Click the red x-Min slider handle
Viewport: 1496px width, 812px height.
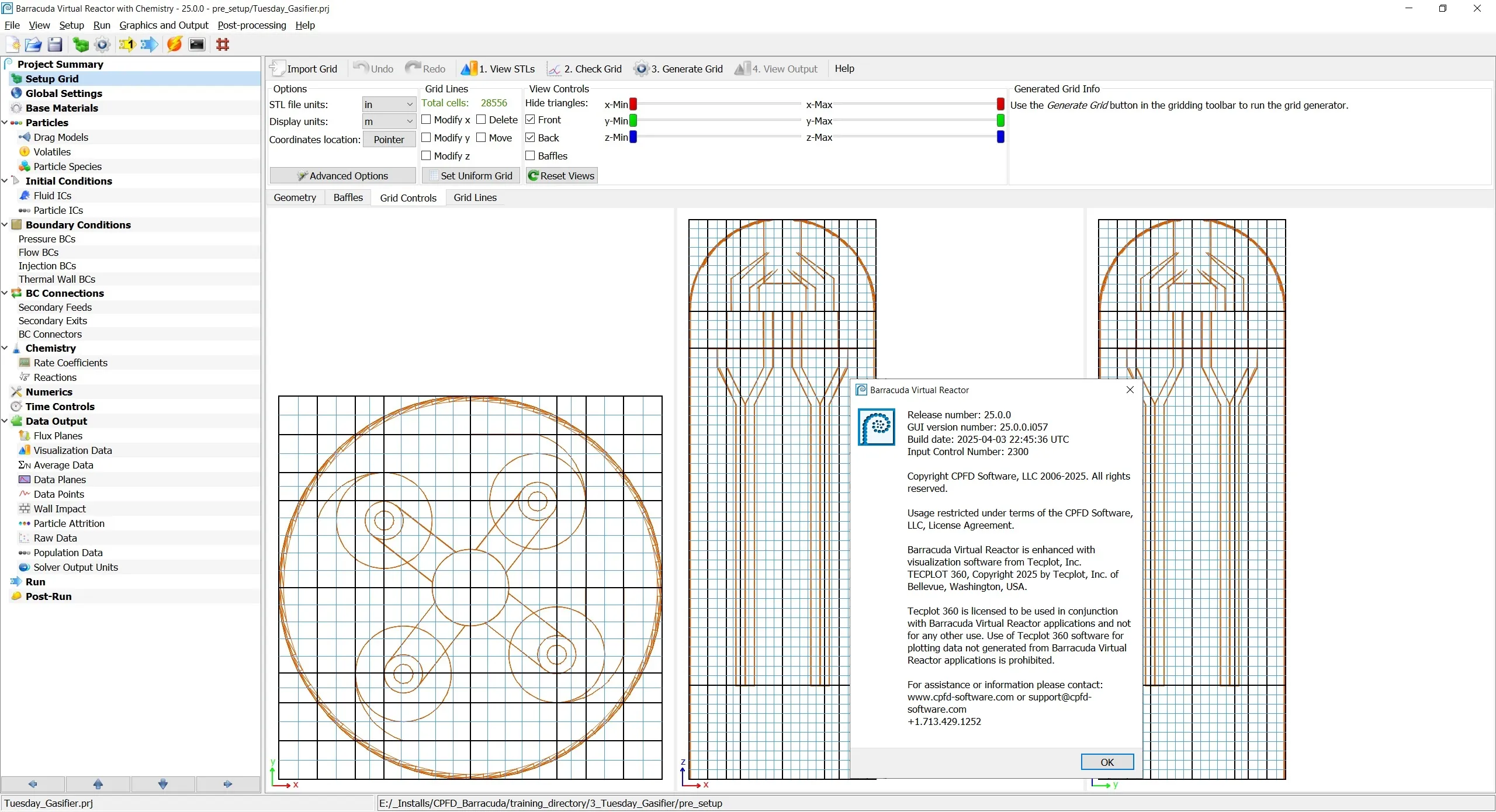633,104
